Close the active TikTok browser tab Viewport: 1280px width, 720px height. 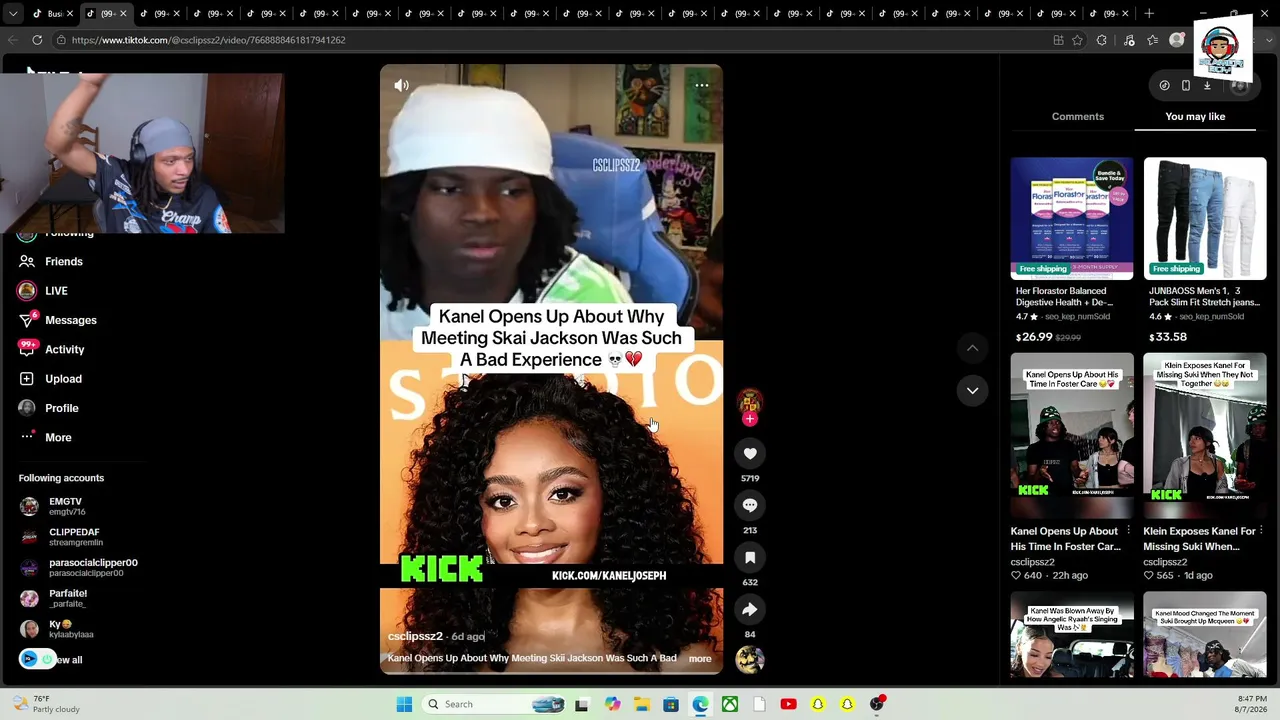[123, 14]
